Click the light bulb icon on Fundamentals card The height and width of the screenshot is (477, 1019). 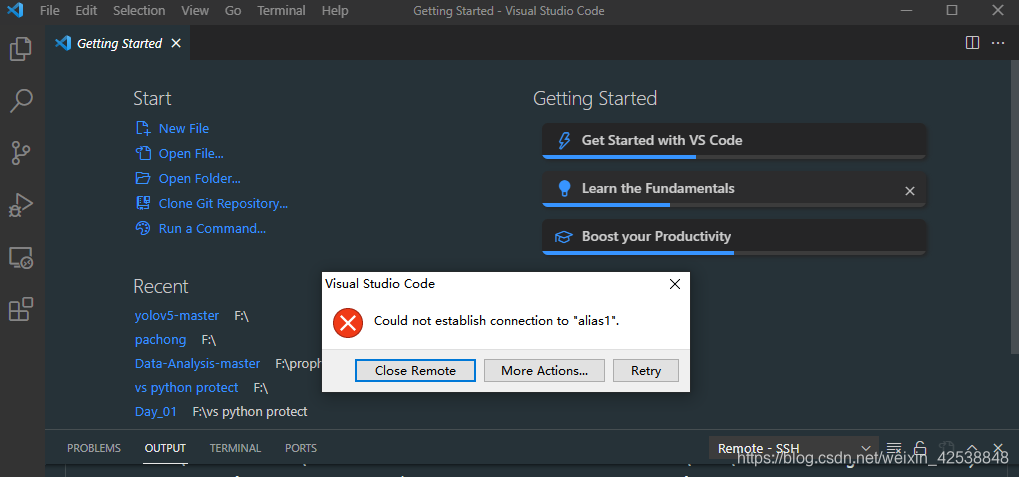(564, 188)
